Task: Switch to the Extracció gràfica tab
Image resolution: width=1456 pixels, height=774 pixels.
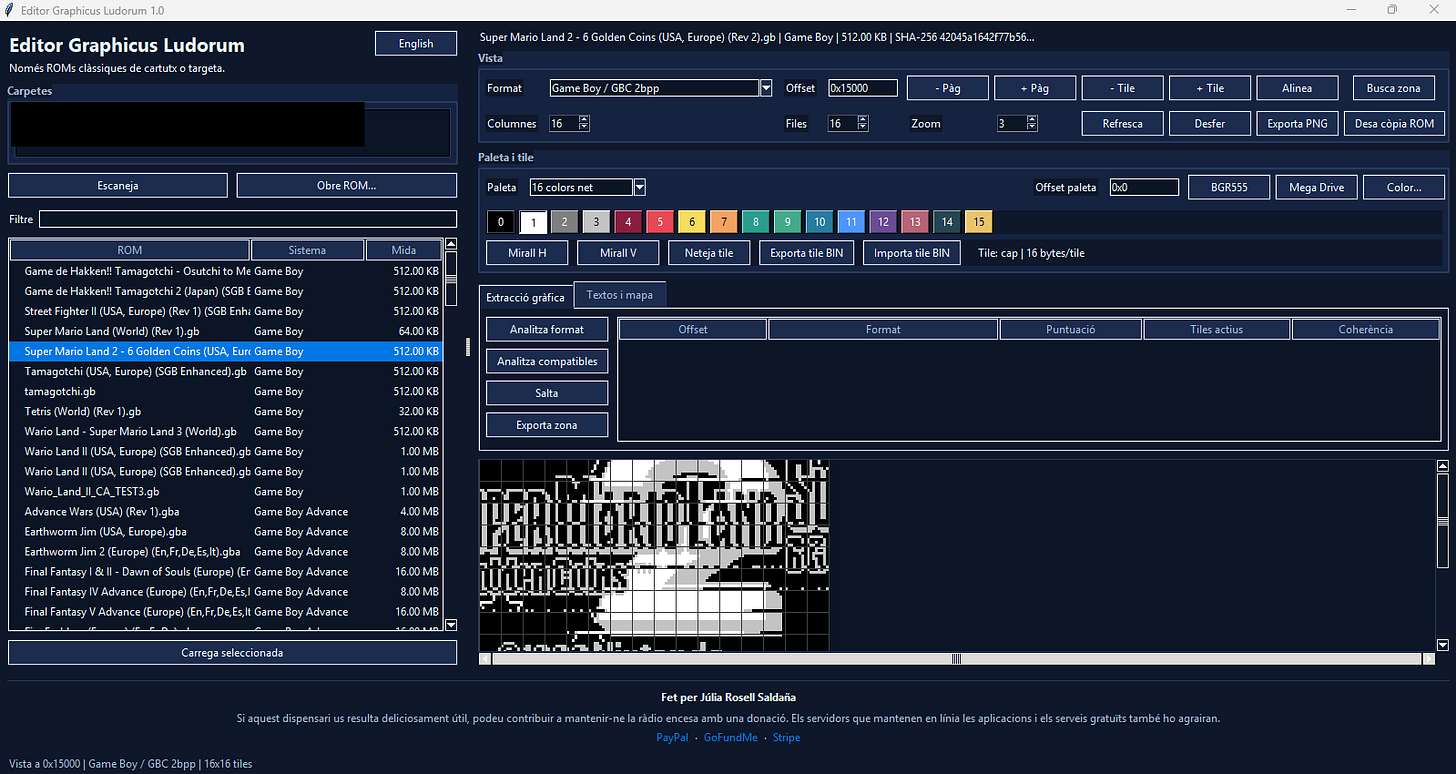Action: (526, 297)
